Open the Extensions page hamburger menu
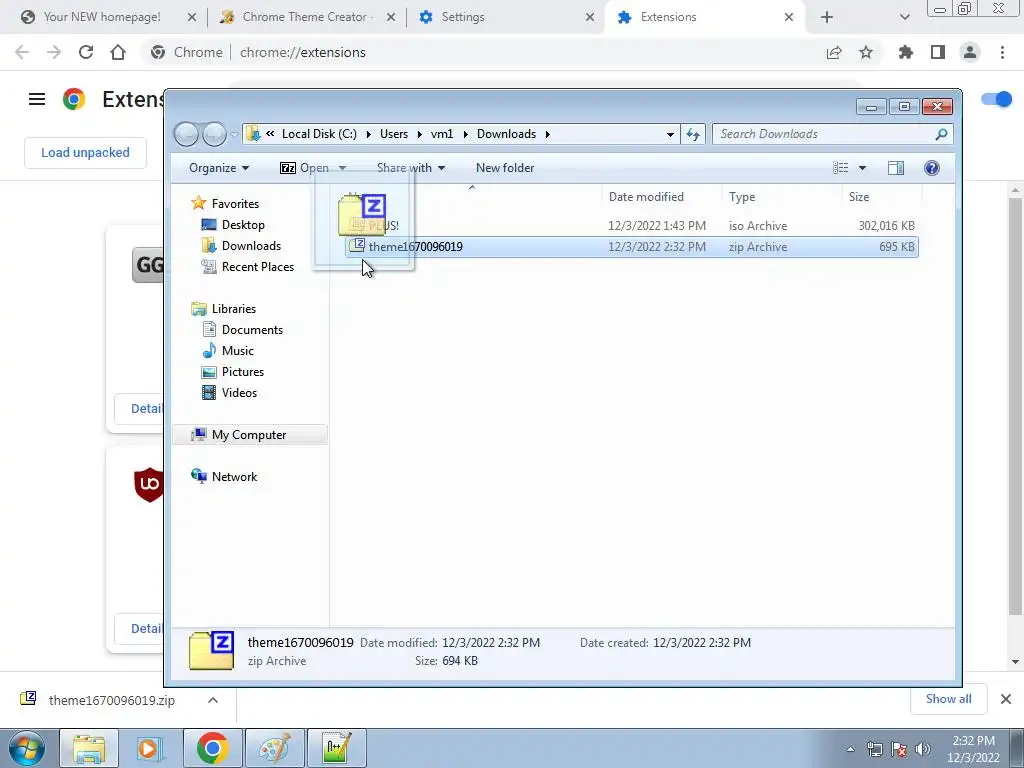 click(37, 99)
